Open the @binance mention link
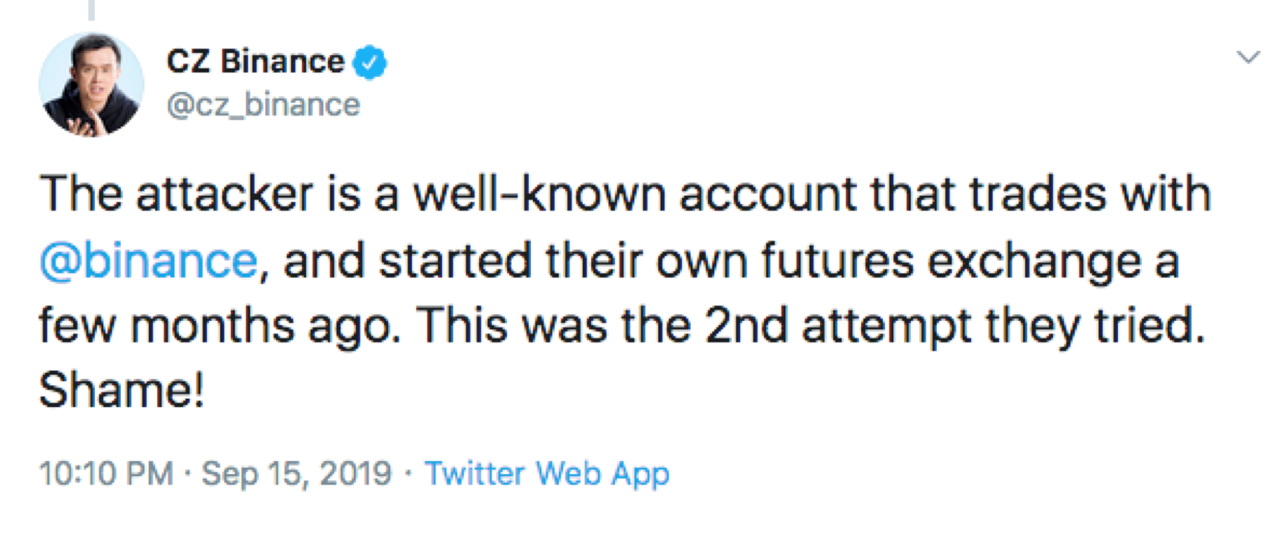The image size is (1280, 550). pyautogui.click(x=146, y=262)
